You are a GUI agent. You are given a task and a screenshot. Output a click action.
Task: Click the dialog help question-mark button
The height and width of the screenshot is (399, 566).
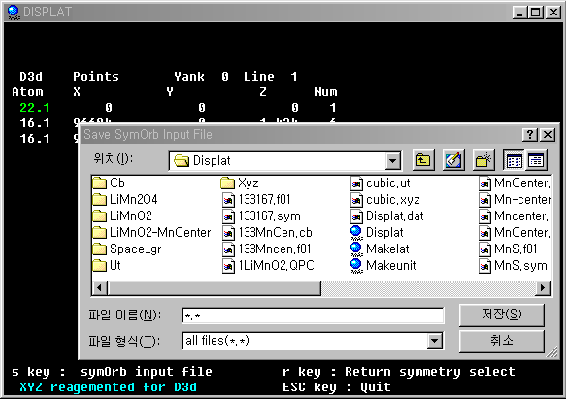(530, 135)
